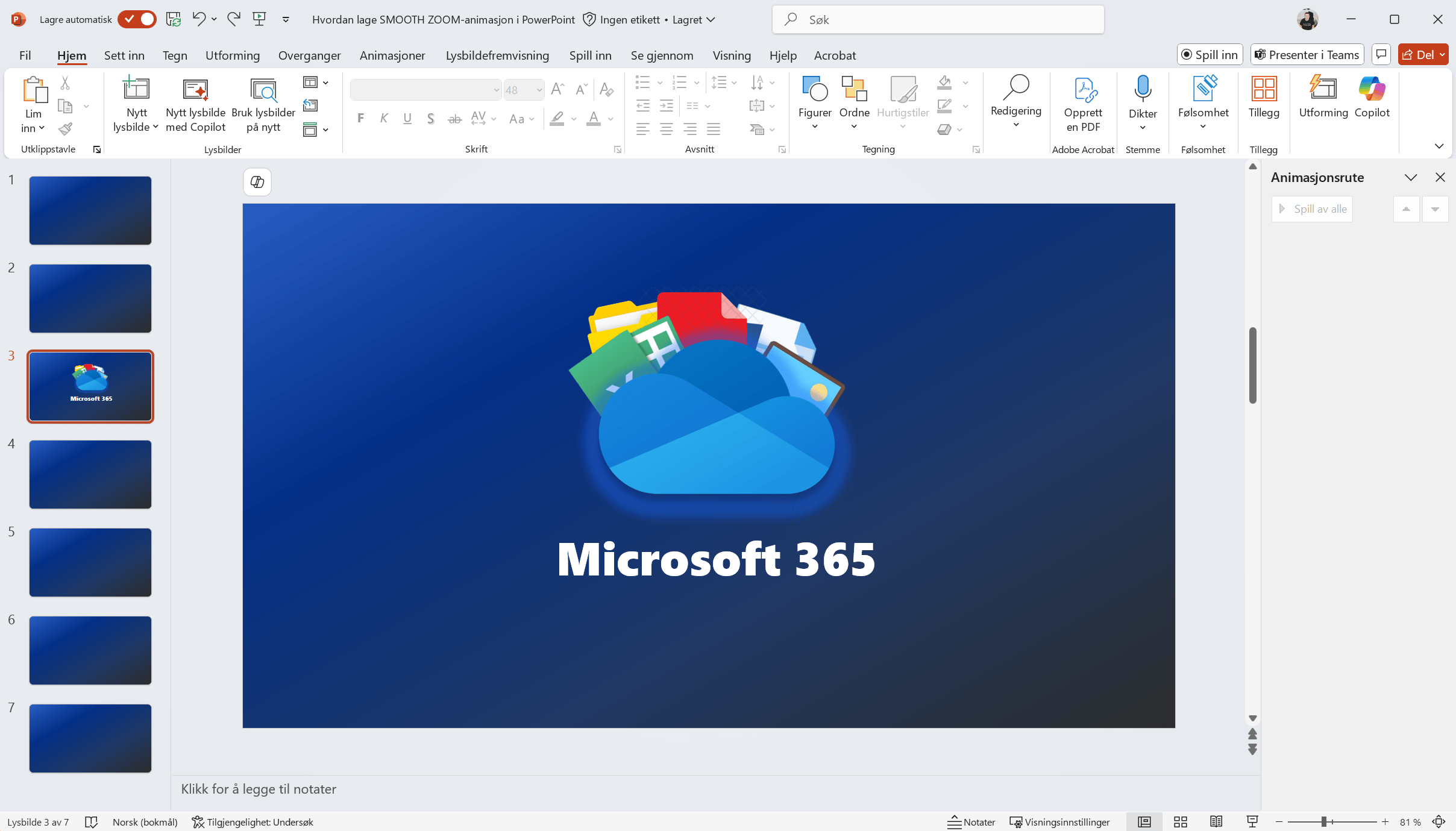Open the slide layout dropdown
The image size is (1456, 831).
click(316, 83)
